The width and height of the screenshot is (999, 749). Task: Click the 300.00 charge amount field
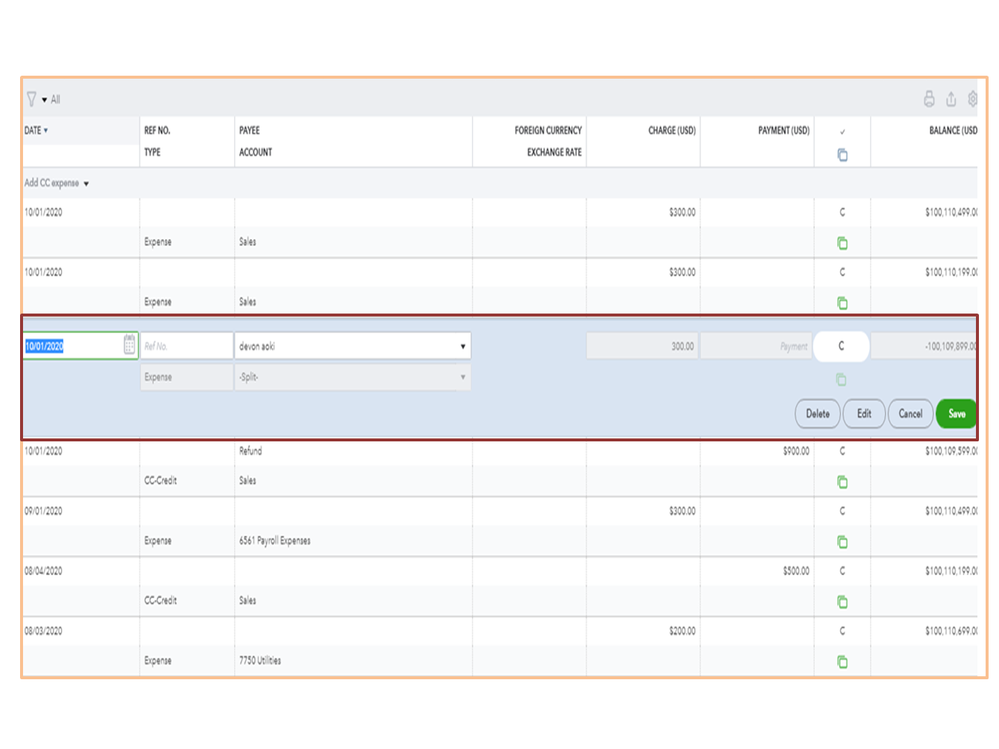642,346
